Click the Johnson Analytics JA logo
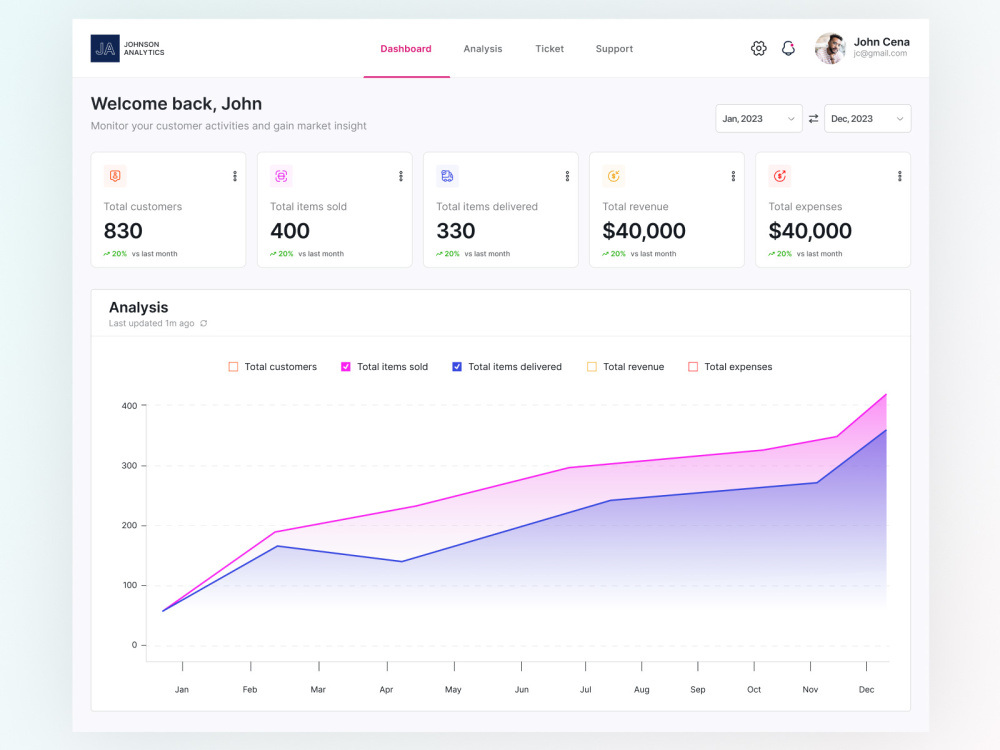This screenshot has height=750, width=1000. (105, 48)
